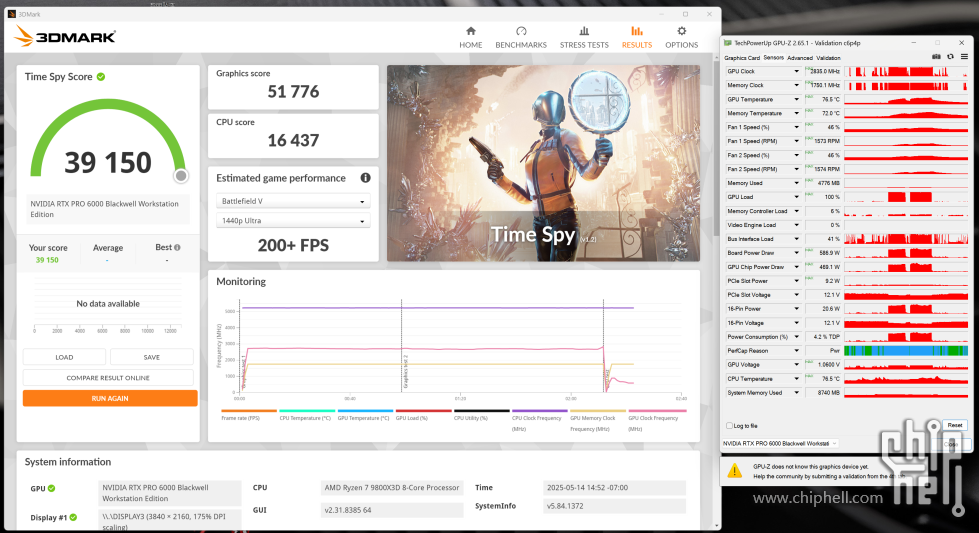Toggle the Frame rate (FPS) legend item
The height and width of the screenshot is (533, 979).
pos(248,414)
